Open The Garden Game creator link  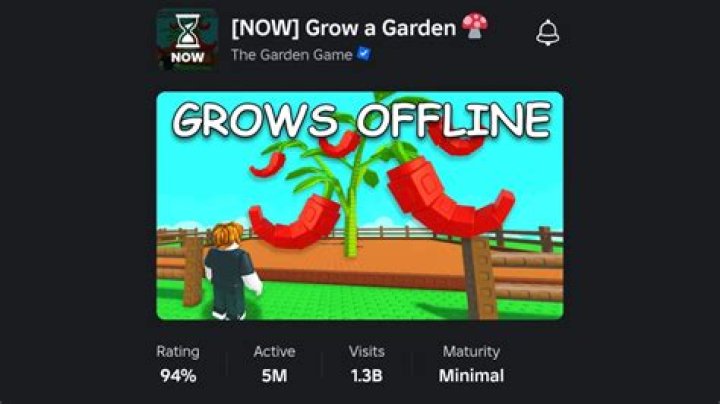pyautogui.click(x=292, y=55)
